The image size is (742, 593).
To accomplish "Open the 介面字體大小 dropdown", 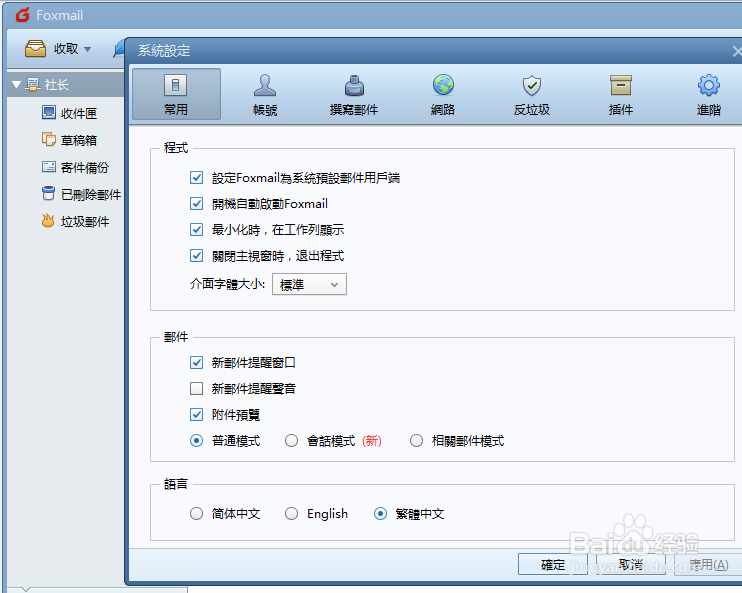I will pos(309,284).
